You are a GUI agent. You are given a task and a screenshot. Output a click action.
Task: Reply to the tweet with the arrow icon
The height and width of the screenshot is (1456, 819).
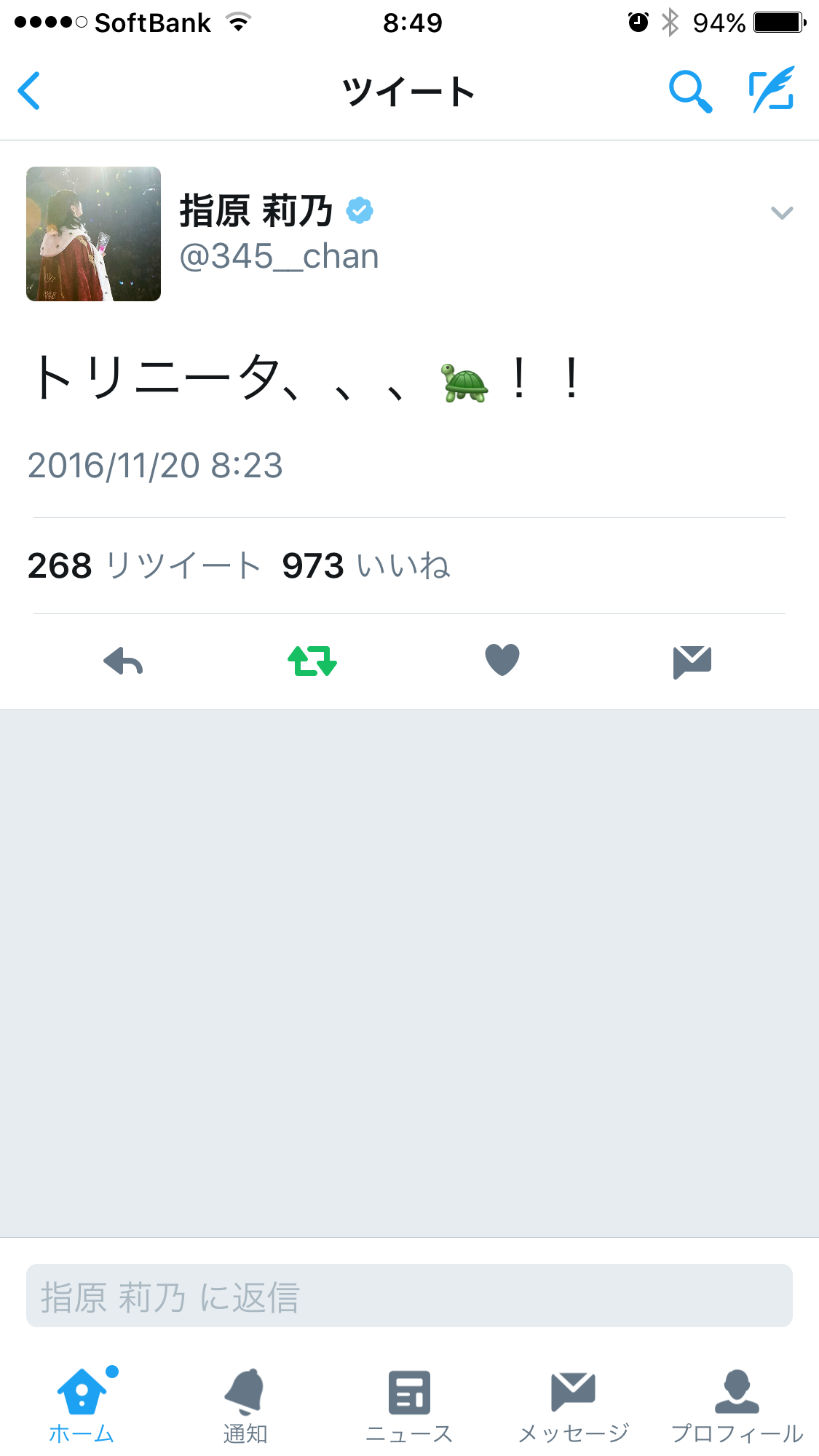coord(123,661)
